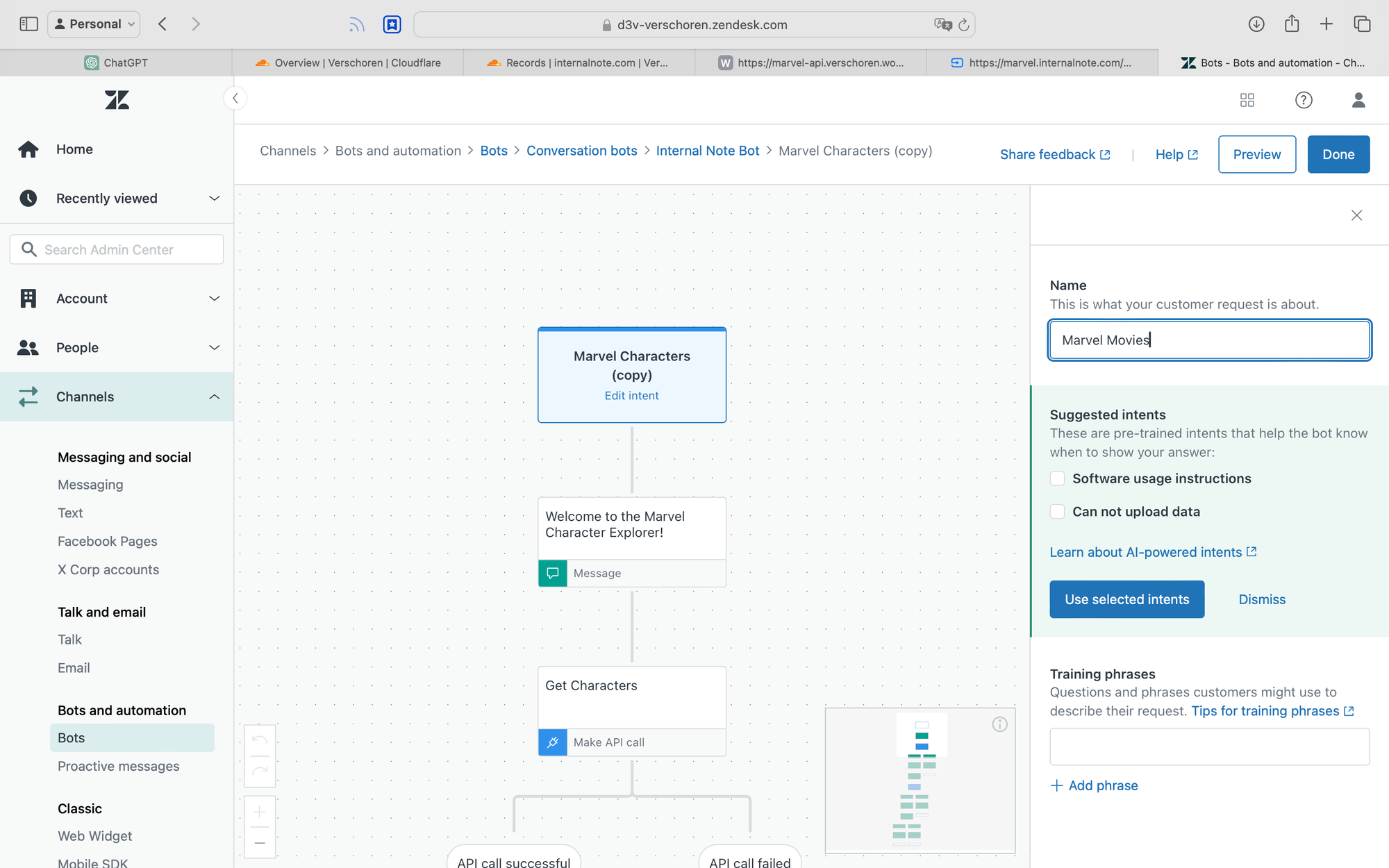The height and width of the screenshot is (868, 1389).
Task: Click the green Message step icon
Action: click(x=553, y=573)
